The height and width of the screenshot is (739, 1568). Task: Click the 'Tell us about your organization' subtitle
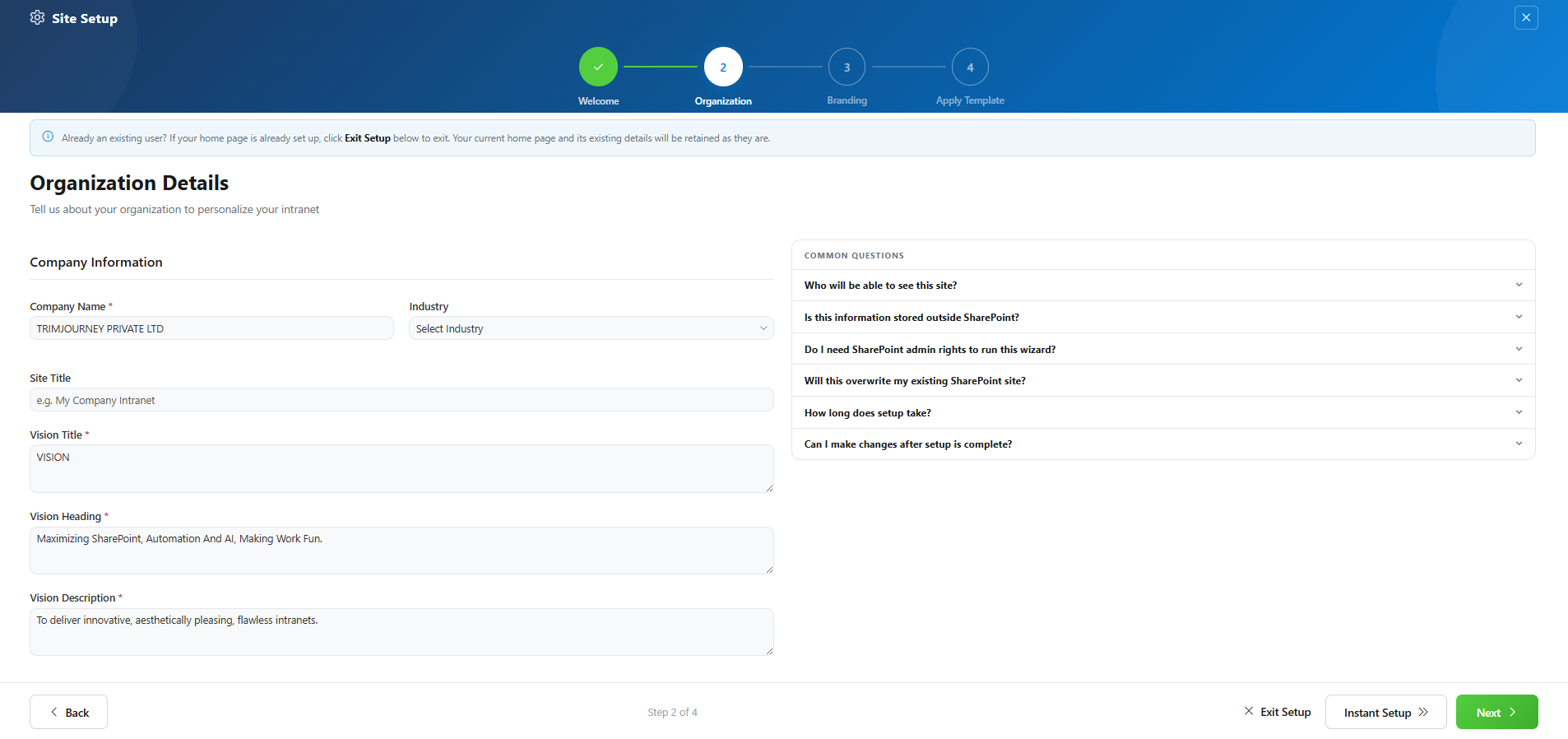point(174,210)
